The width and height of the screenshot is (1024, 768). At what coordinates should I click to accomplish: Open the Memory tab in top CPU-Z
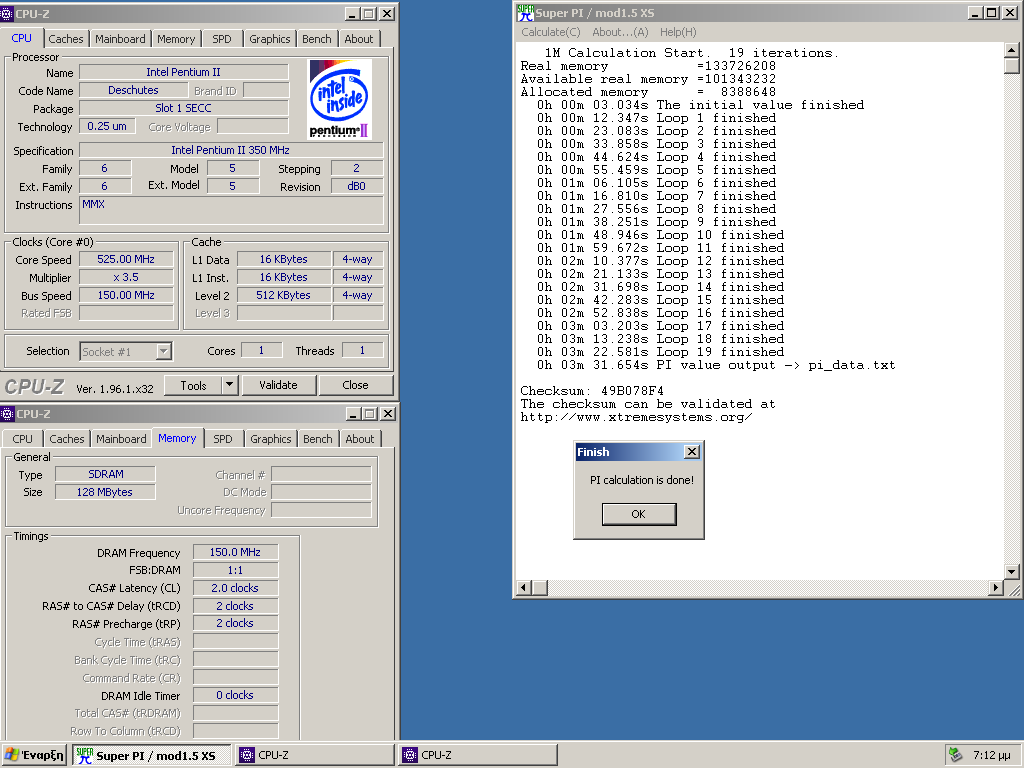click(176, 39)
